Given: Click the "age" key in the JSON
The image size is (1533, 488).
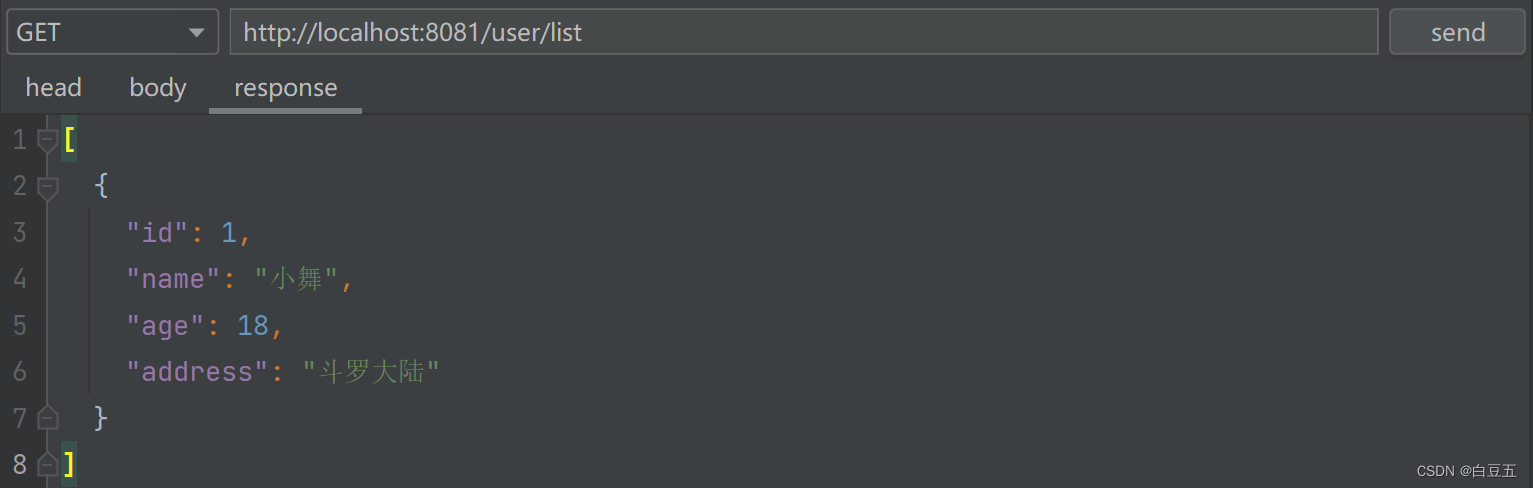Looking at the screenshot, I should [165, 326].
